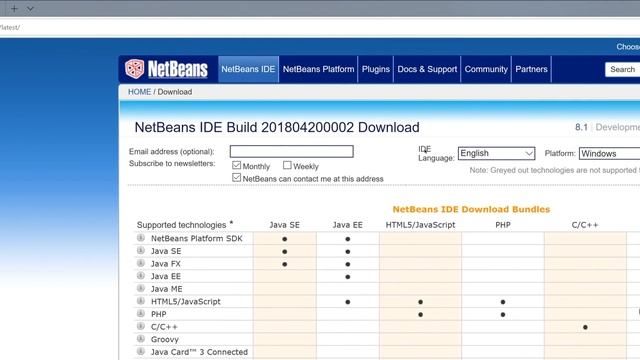The image size is (640, 360).
Task: Click the Download breadcrumb text
Action: click(x=175, y=92)
